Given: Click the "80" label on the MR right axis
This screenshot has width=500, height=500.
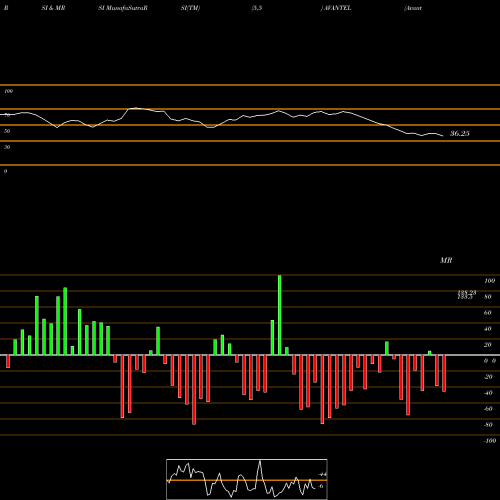Looking at the screenshot, I should point(488,297).
